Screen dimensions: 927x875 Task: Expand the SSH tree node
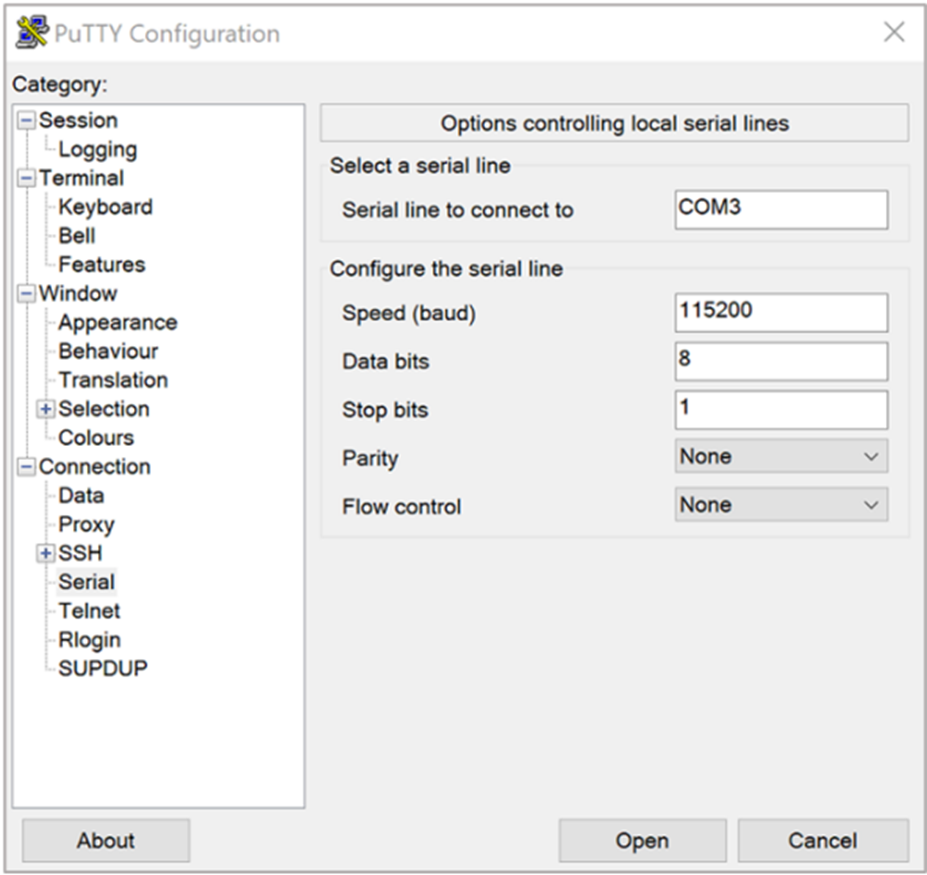[x=46, y=553]
